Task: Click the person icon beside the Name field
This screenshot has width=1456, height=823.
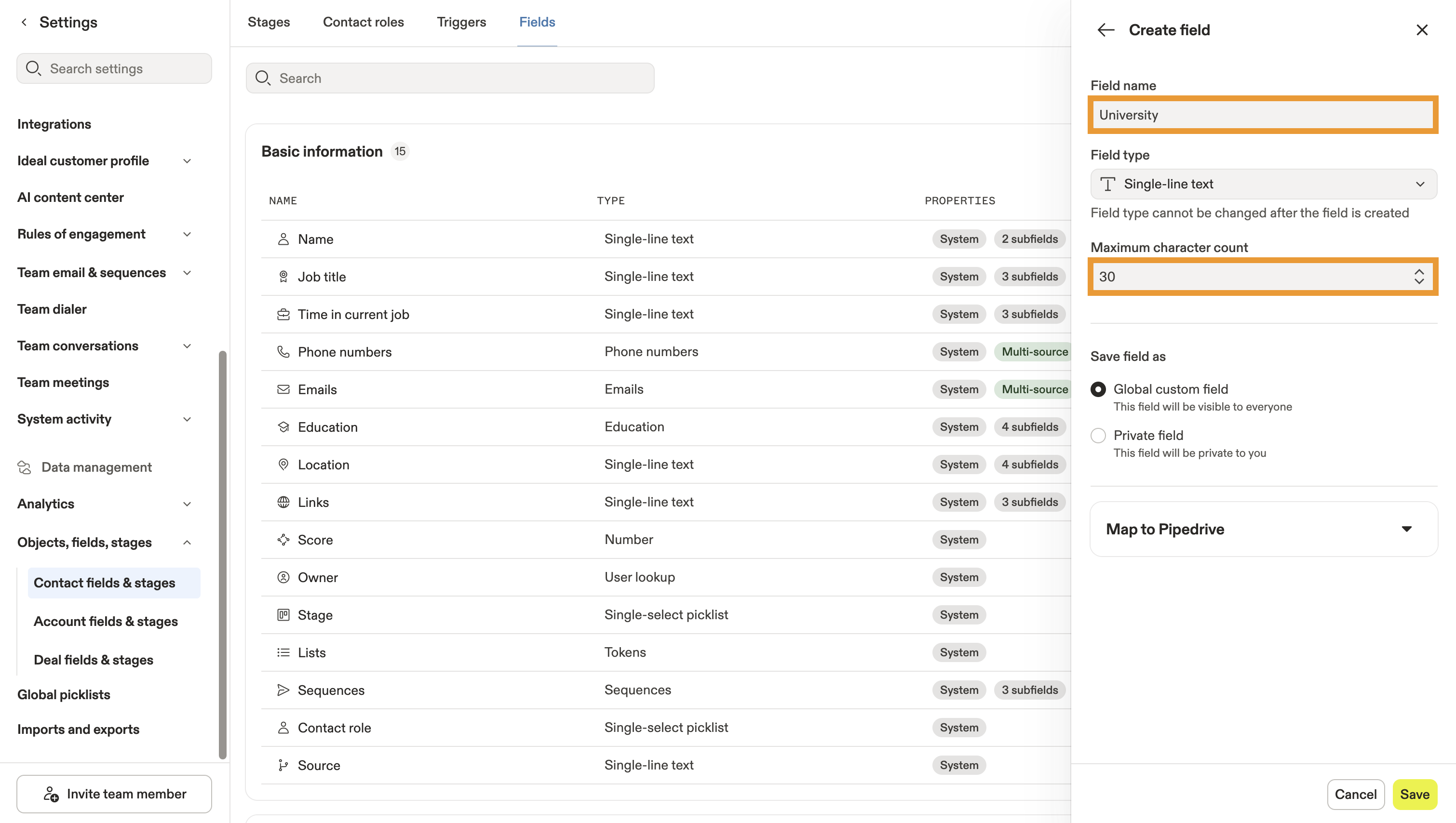Action: click(x=283, y=239)
